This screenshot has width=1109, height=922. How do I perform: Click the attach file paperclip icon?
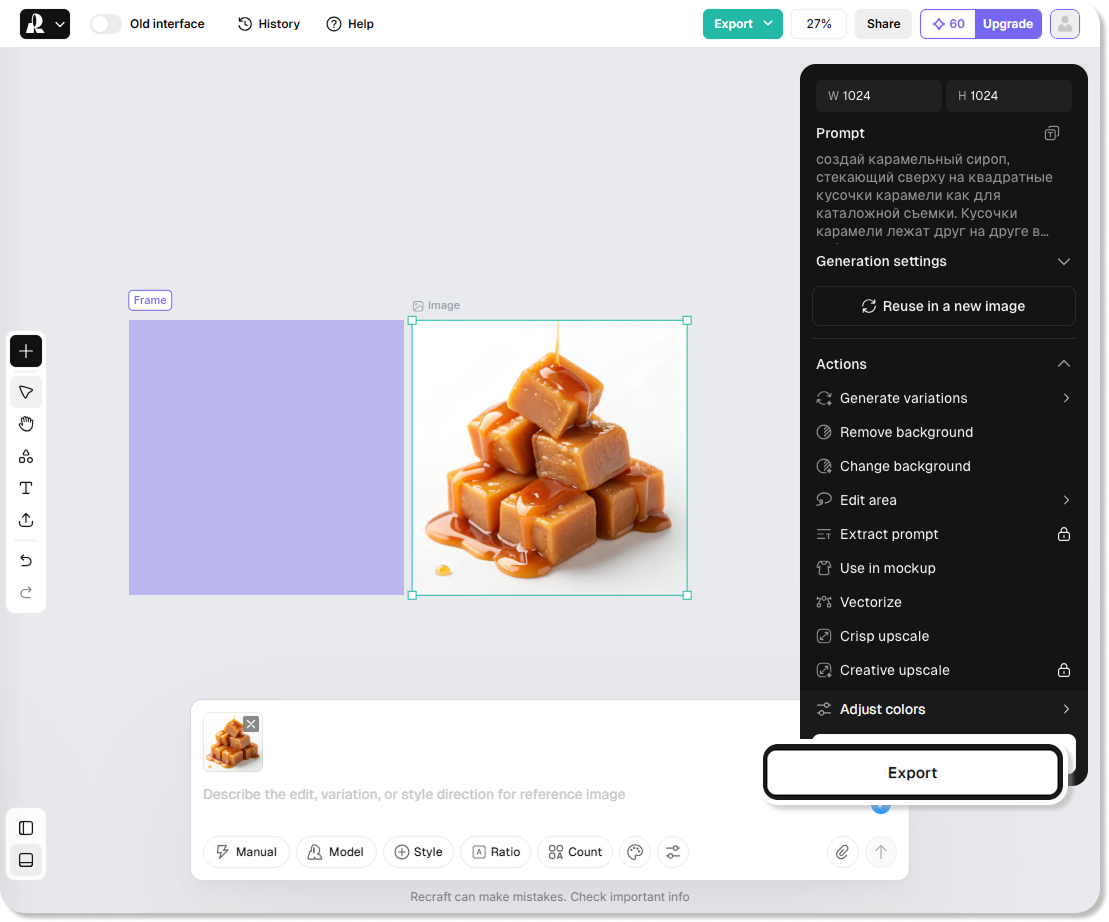tap(843, 852)
